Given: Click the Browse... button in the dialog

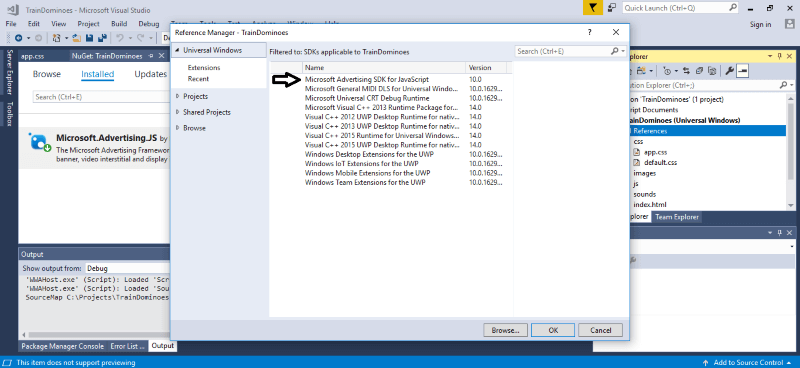Looking at the screenshot, I should pos(505,330).
